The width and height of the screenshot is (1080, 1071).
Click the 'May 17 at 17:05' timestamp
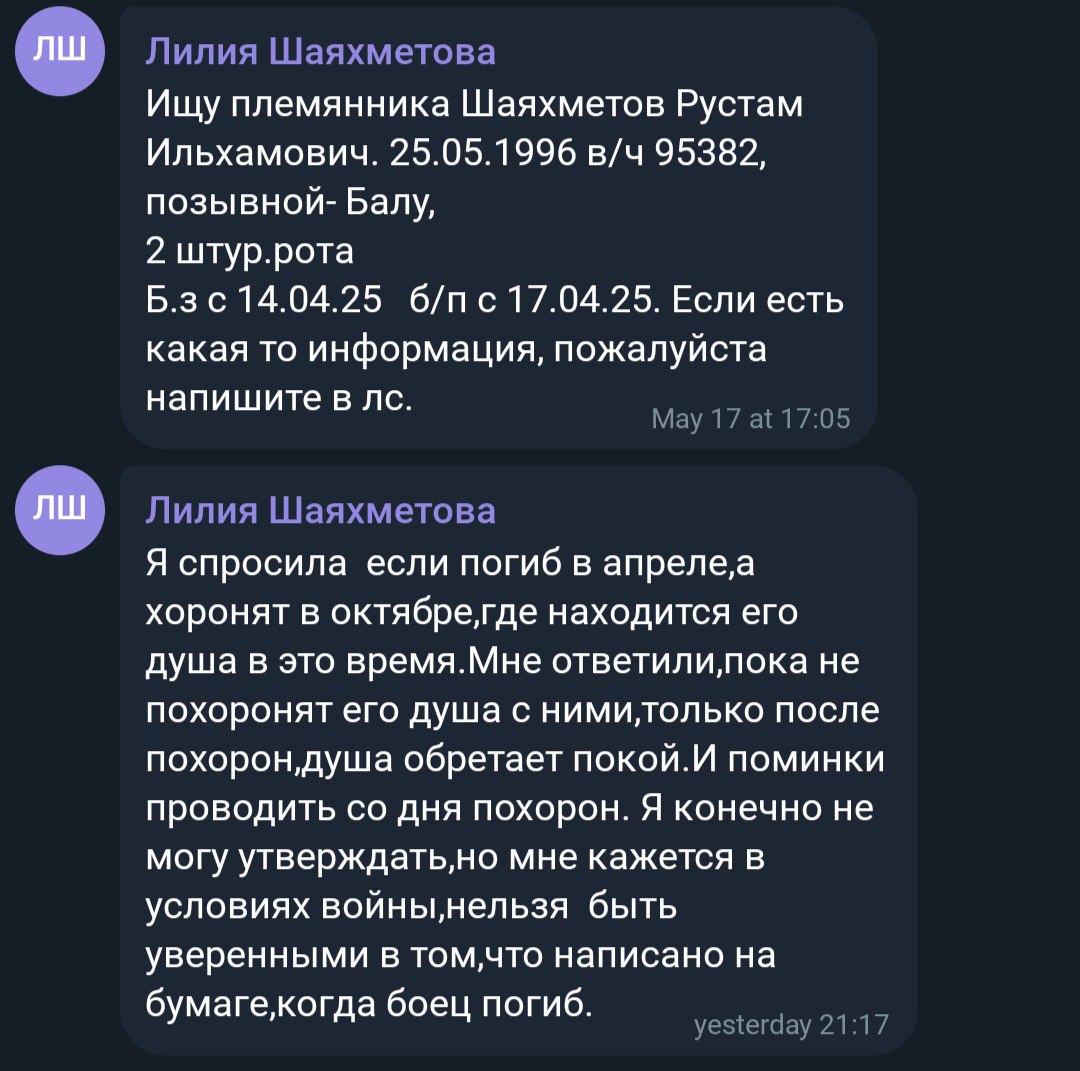(750, 418)
